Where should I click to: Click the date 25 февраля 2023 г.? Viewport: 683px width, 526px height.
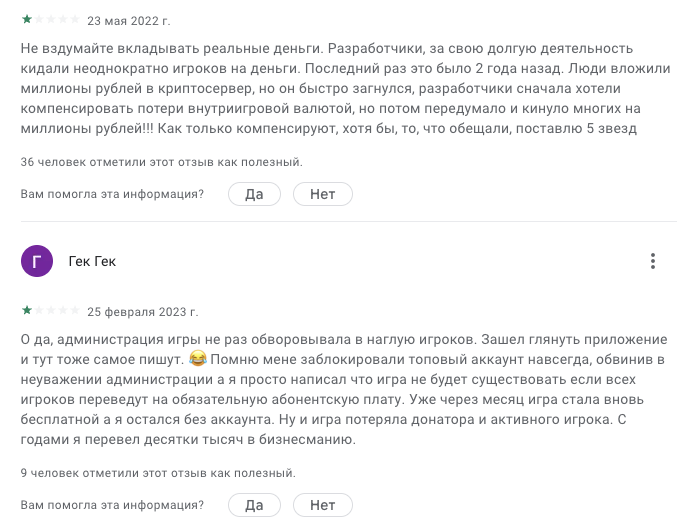tap(143, 311)
